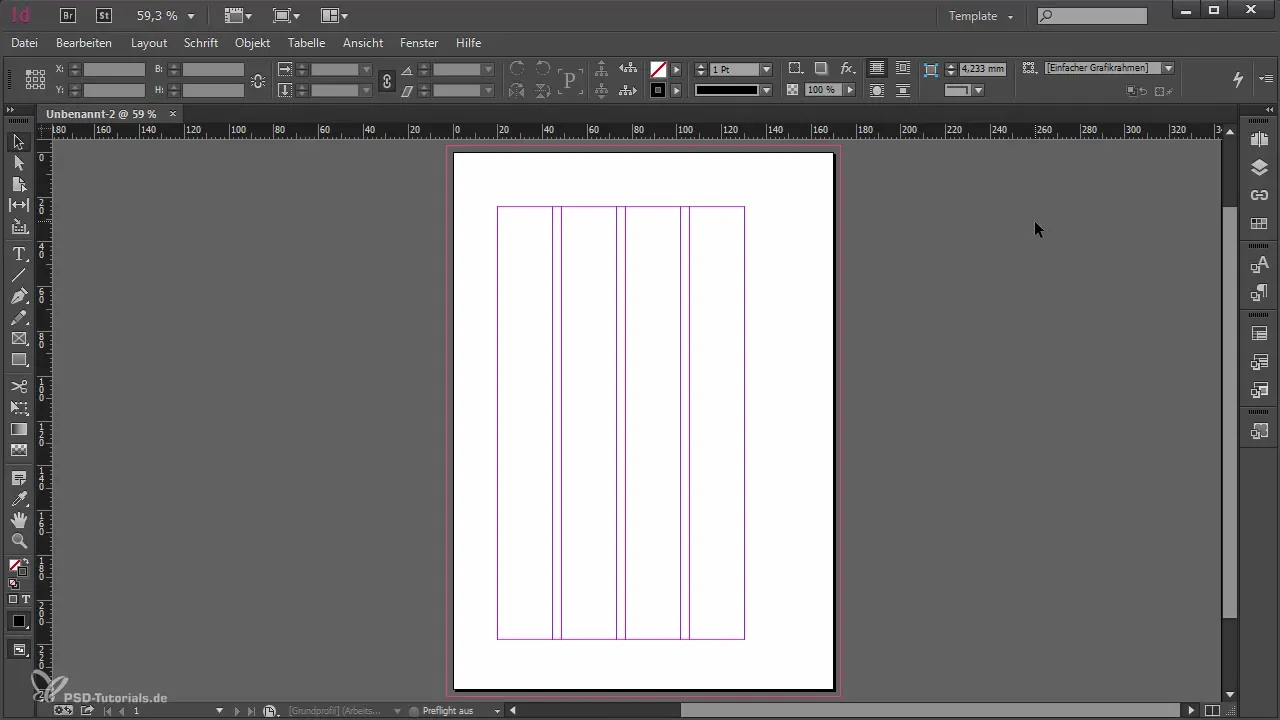Viewport: 1280px width, 720px height.
Task: Open the Objekt menu
Action: pyautogui.click(x=253, y=43)
